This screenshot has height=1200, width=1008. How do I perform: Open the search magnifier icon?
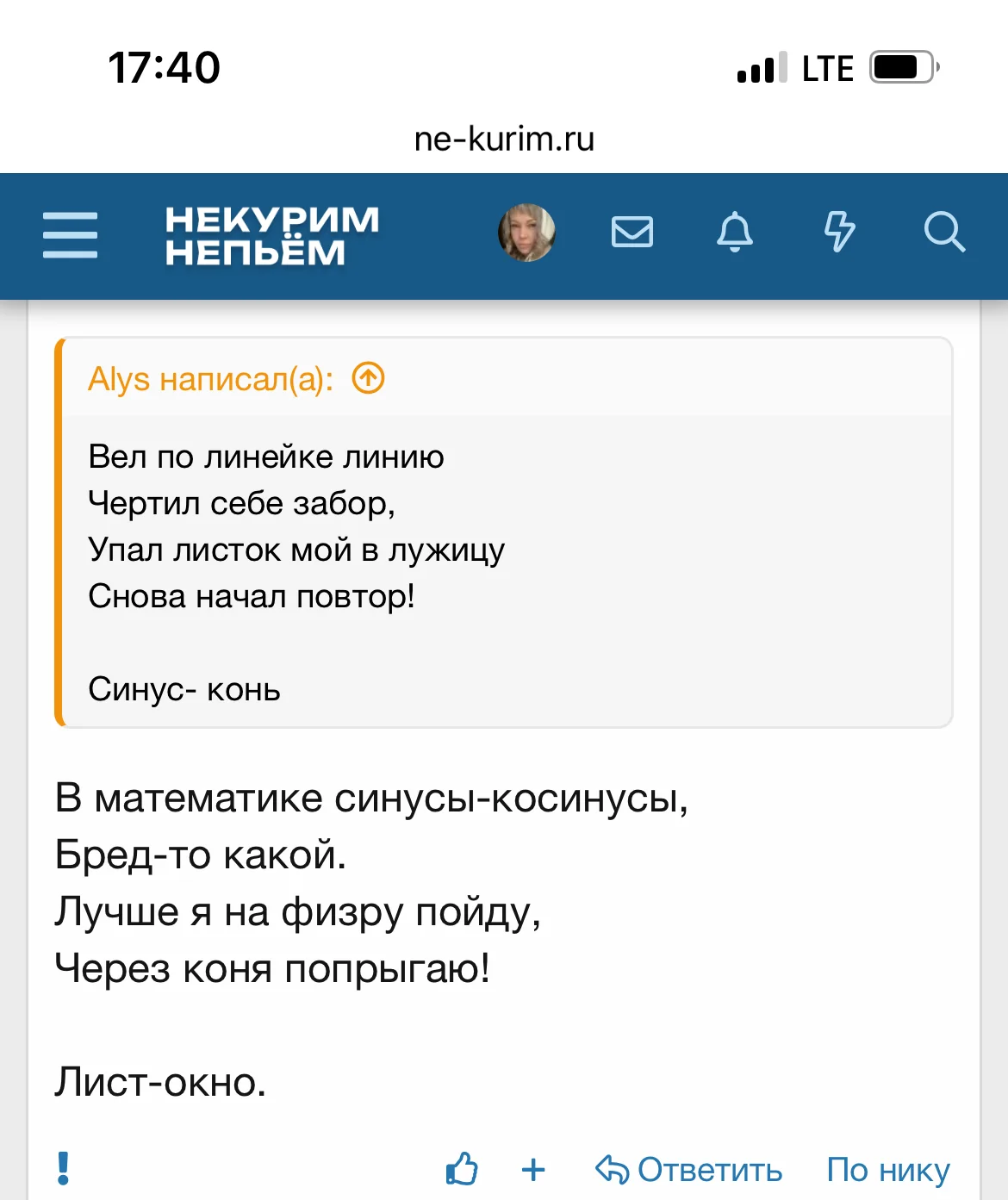[943, 232]
